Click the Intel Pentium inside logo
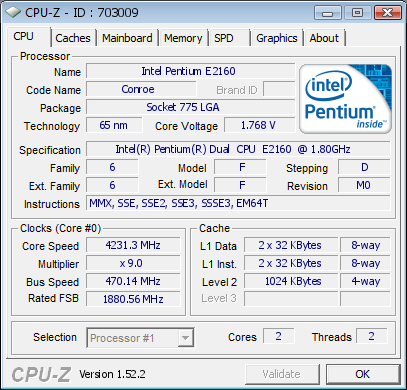Image resolution: width=407 pixels, height=390 pixels. 345,99
